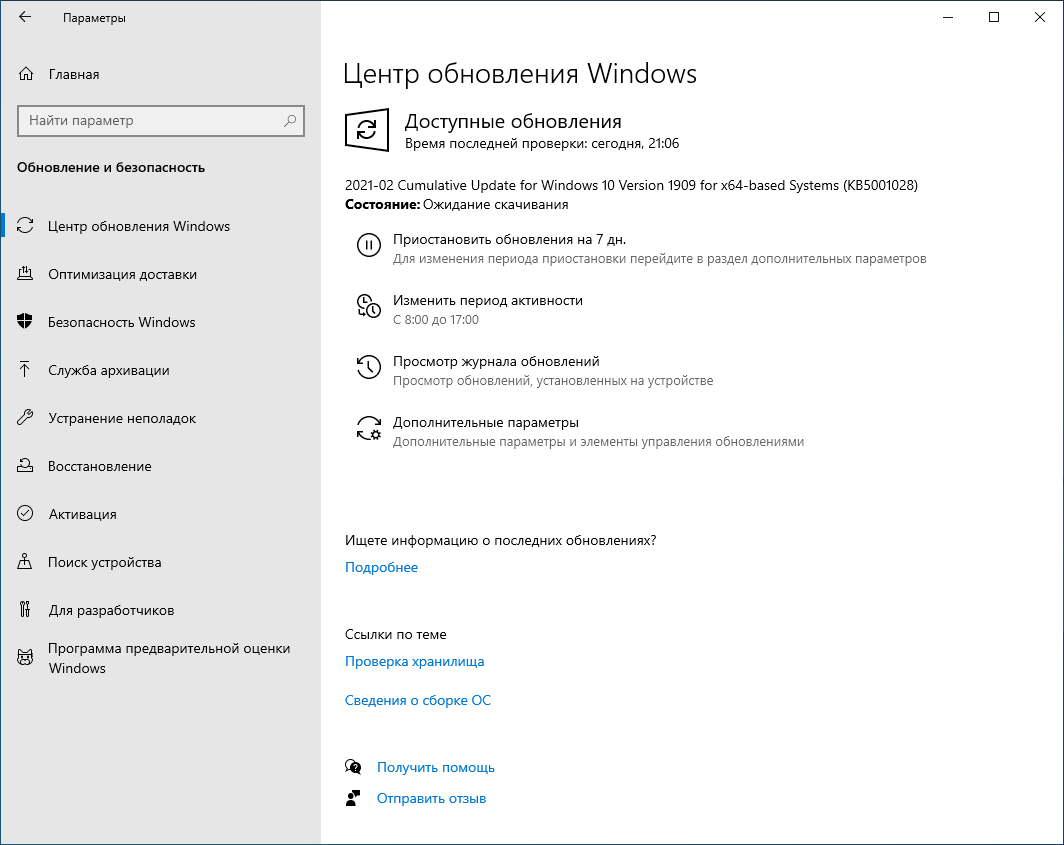This screenshot has height=845, width=1064.
Task: Open Сведения о сборке ОС
Action: [417, 700]
